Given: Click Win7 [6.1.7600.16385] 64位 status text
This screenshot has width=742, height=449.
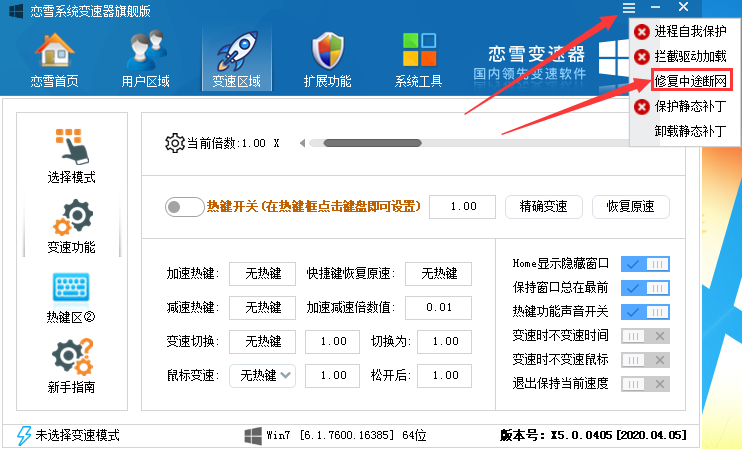Looking at the screenshot, I should point(346,435).
